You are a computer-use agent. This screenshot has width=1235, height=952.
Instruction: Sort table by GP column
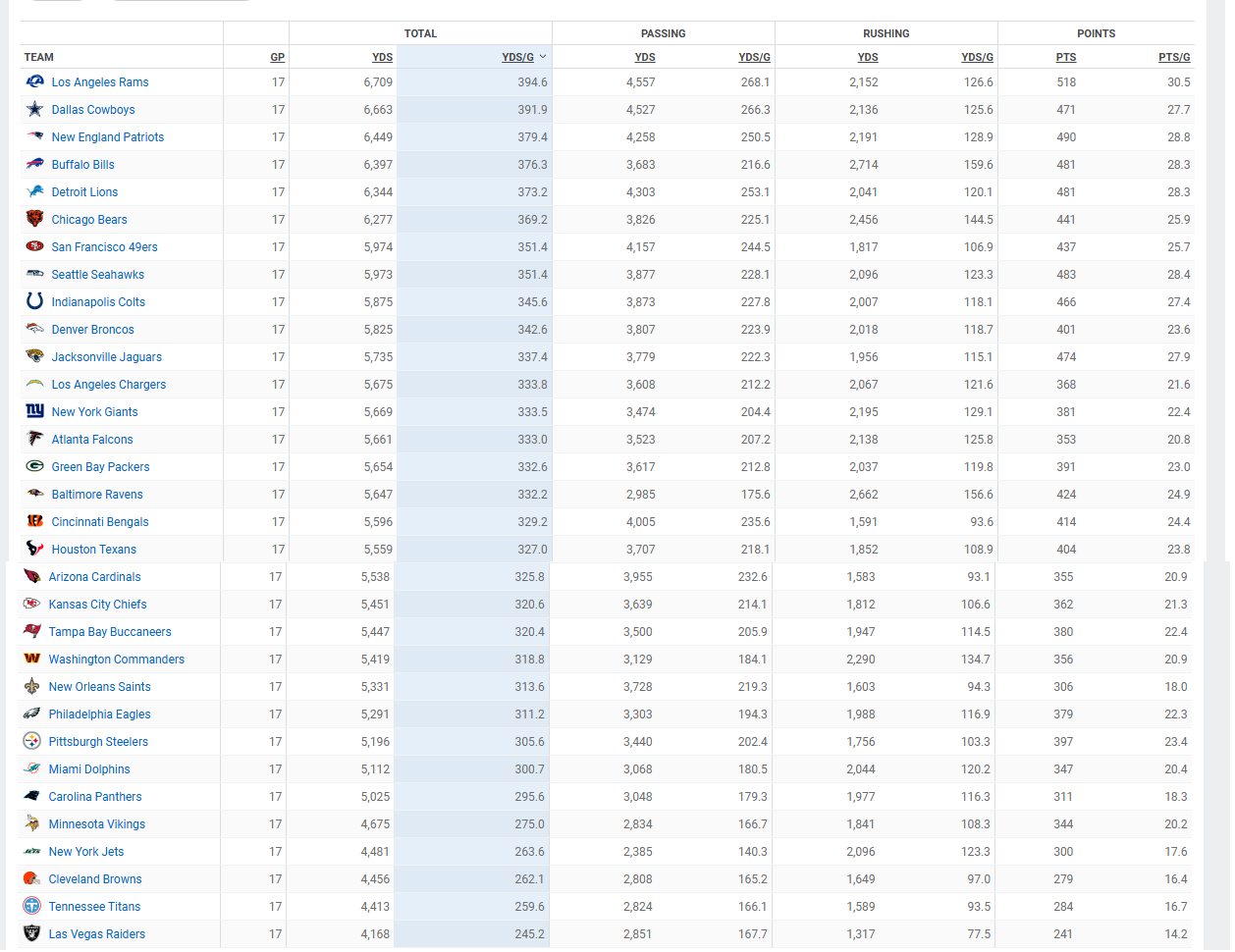tap(278, 57)
